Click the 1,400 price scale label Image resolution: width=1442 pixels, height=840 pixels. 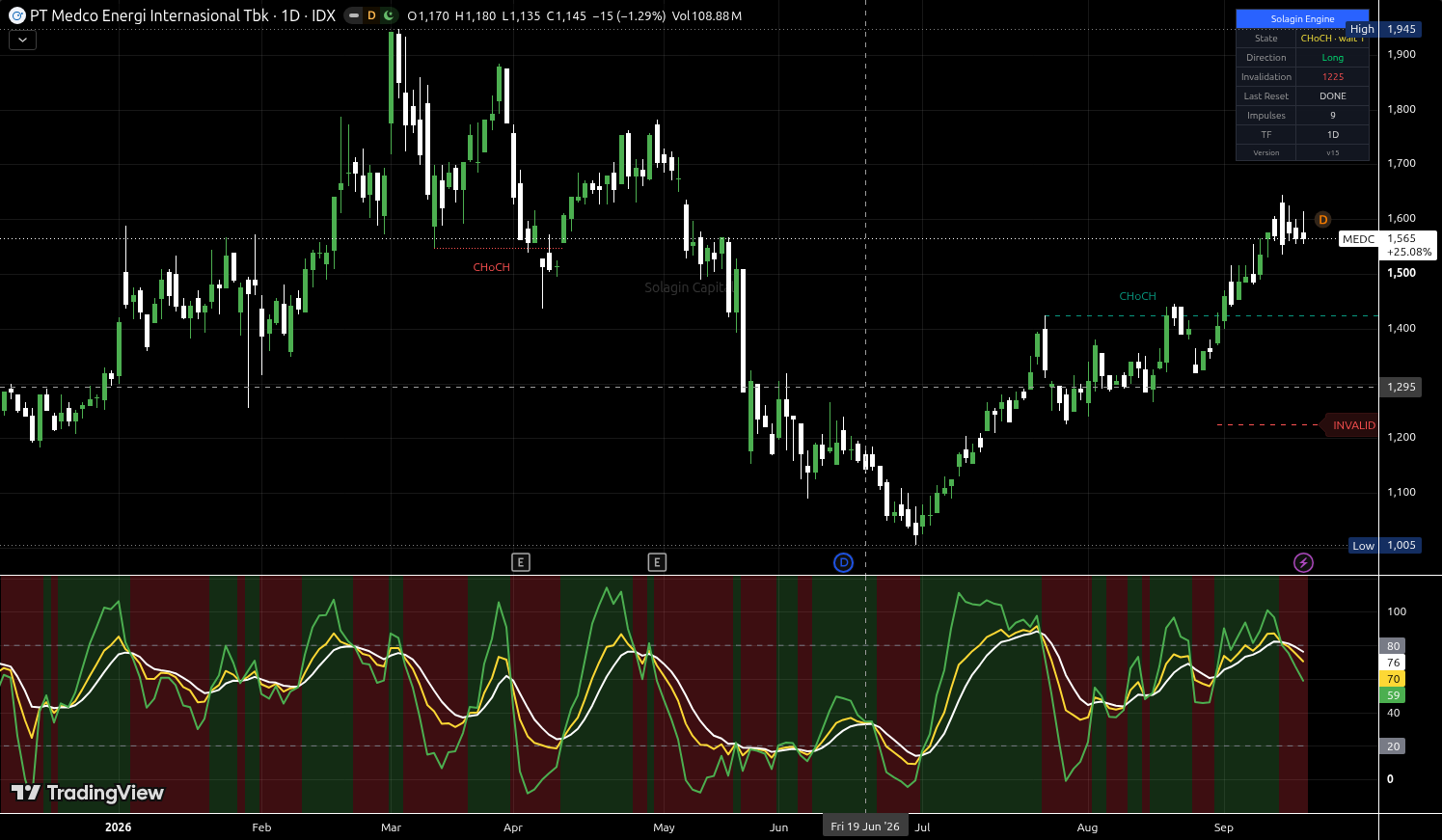[1401, 328]
